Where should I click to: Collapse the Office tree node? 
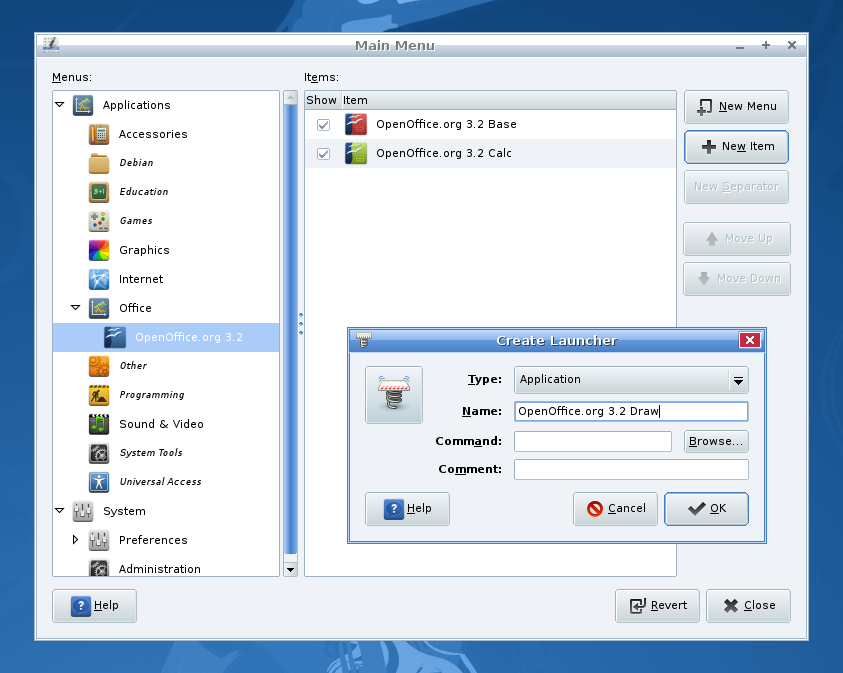pyautogui.click(x=76, y=308)
